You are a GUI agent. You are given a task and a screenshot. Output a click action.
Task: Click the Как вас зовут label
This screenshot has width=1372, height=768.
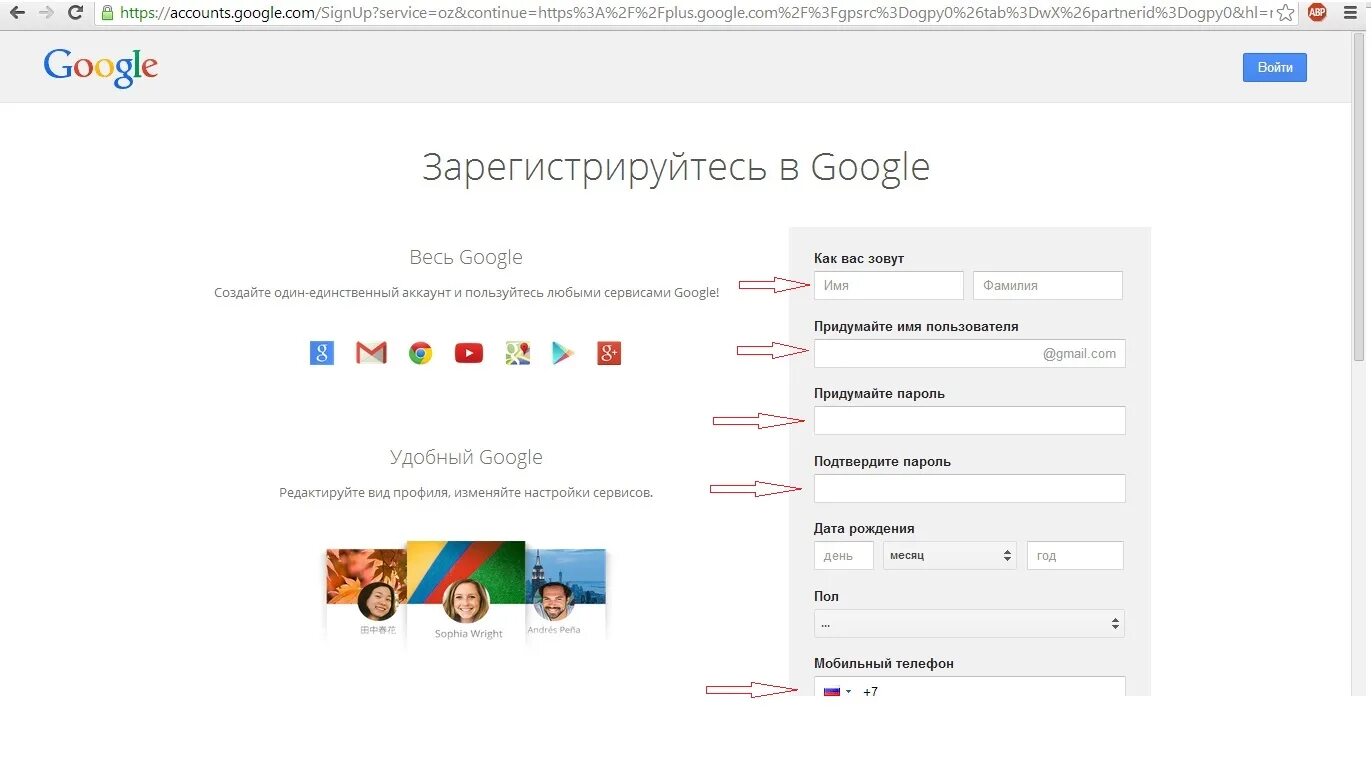859,258
